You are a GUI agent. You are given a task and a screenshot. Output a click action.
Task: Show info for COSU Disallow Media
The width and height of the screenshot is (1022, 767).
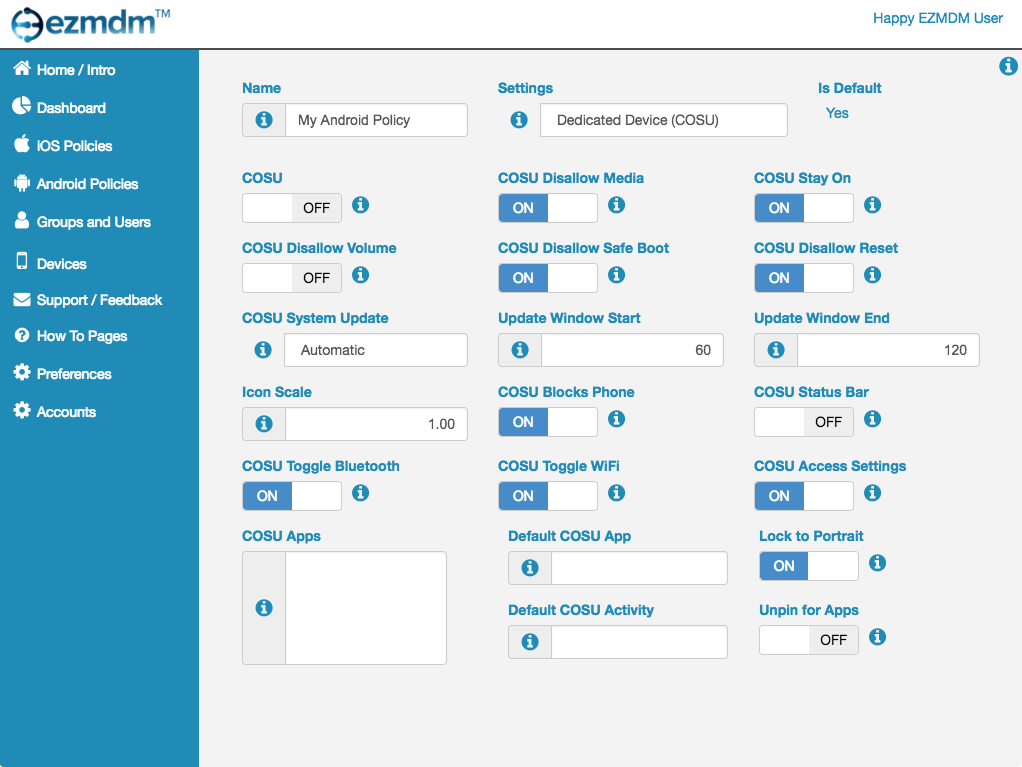(x=617, y=205)
